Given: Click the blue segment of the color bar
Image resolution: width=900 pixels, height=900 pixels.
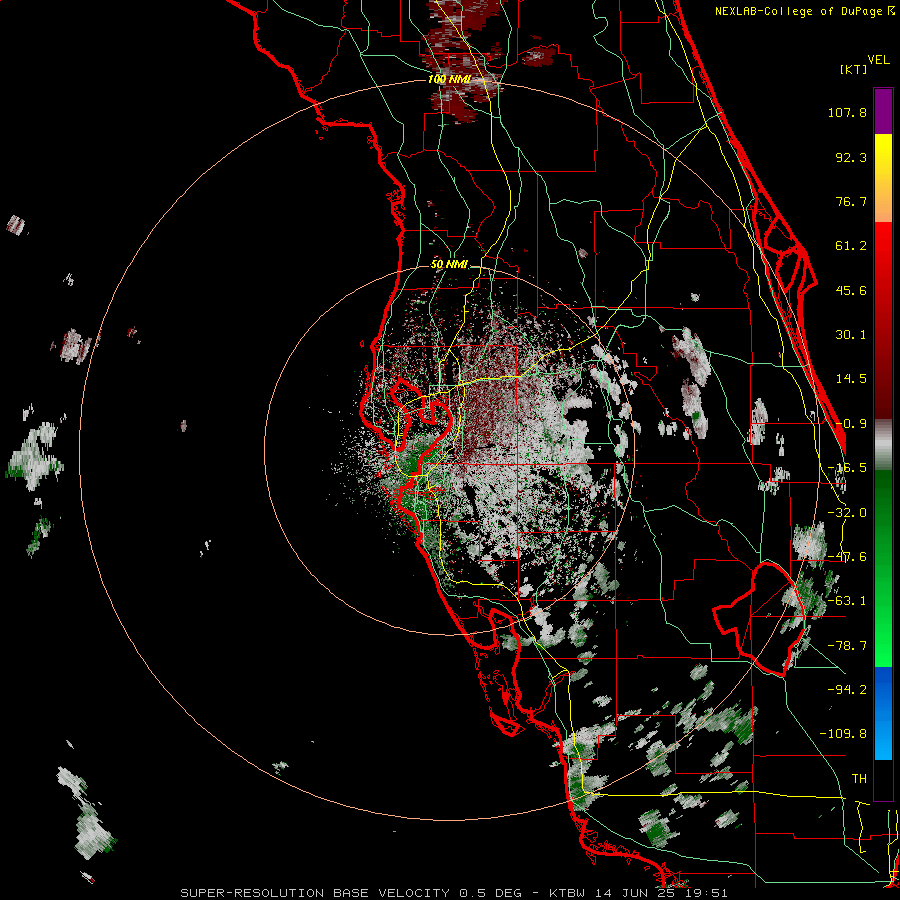Looking at the screenshot, I should (883, 713).
